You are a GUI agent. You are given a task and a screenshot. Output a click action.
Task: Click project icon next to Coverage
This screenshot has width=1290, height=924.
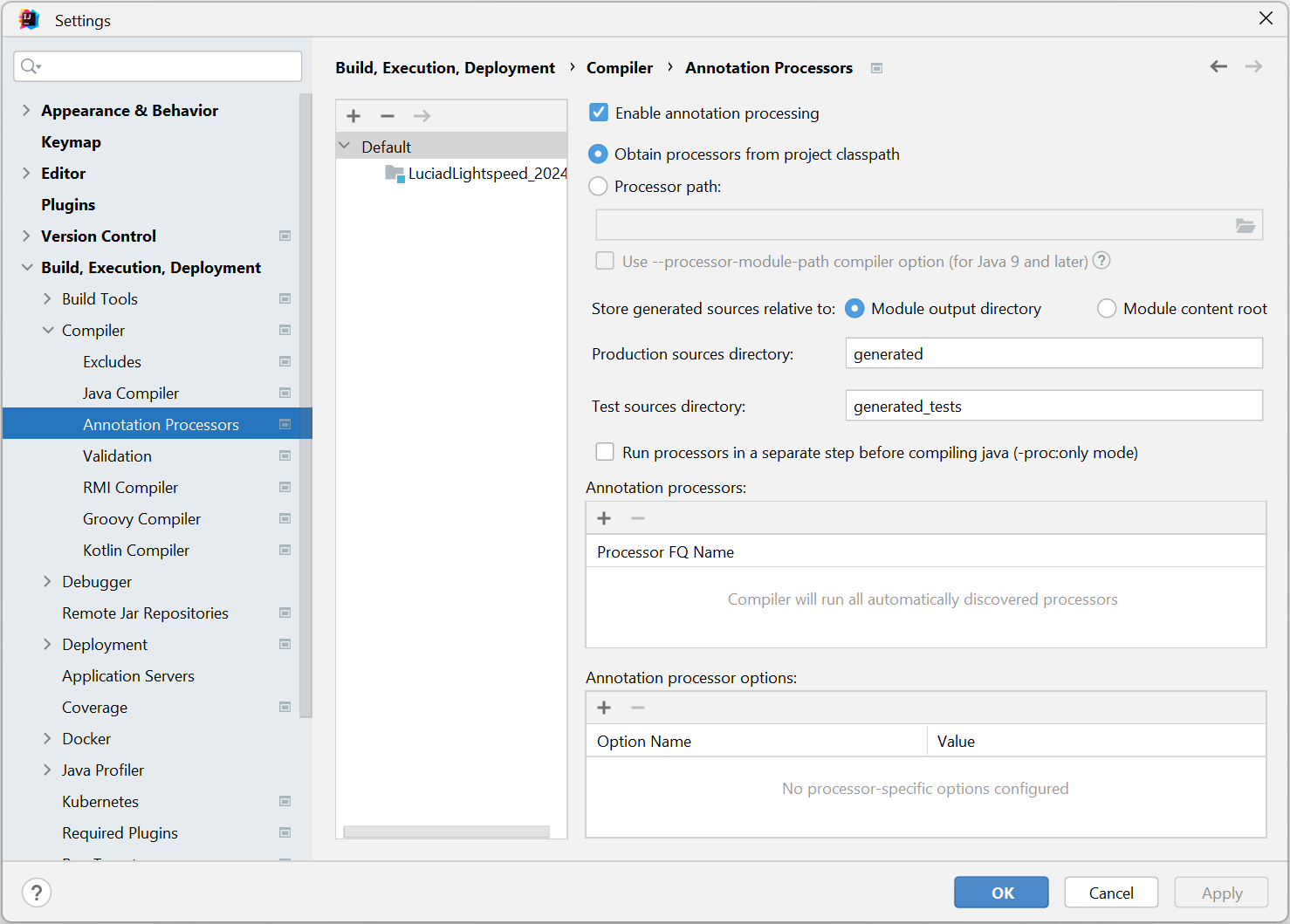(285, 707)
